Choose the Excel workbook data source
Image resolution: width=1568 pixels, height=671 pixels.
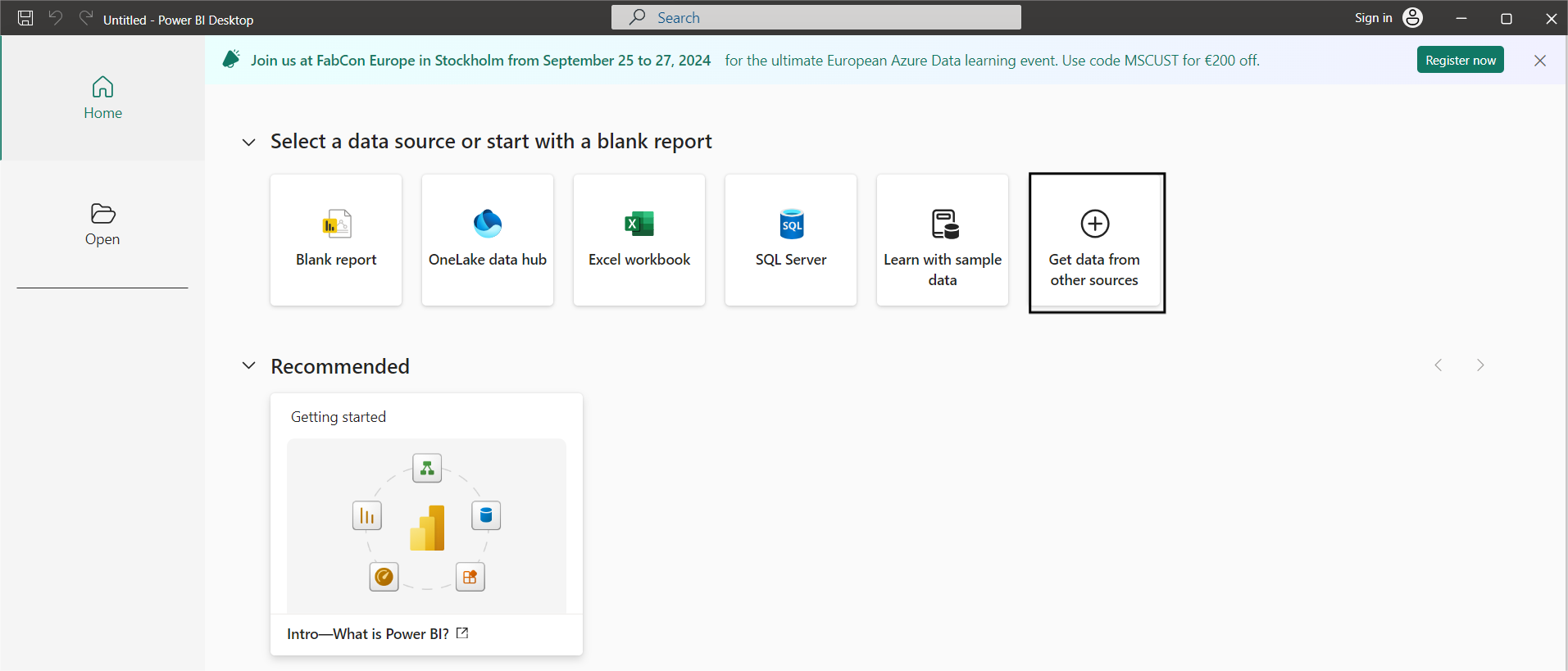click(639, 240)
